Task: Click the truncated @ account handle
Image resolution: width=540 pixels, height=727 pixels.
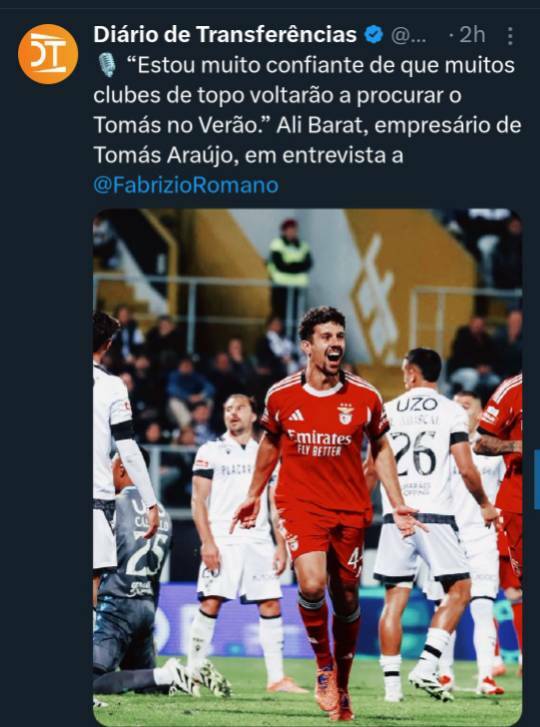Action: pos(408,35)
